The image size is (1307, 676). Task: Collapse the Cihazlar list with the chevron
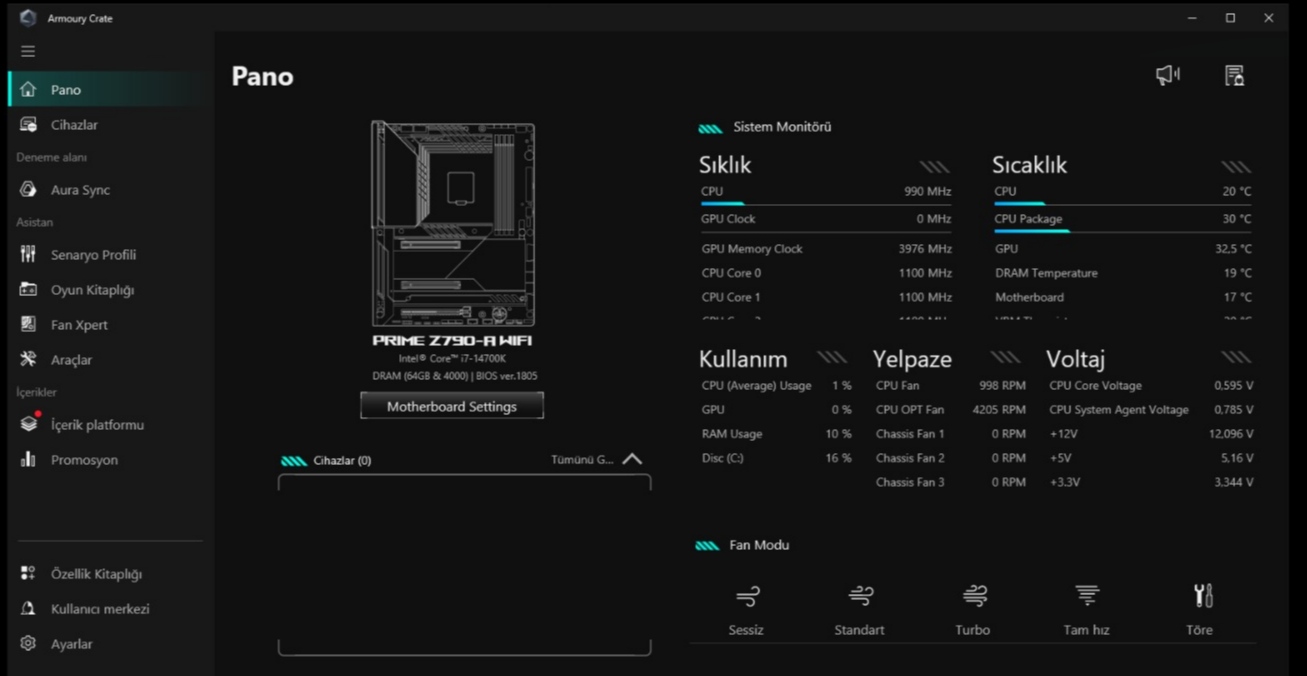632,459
